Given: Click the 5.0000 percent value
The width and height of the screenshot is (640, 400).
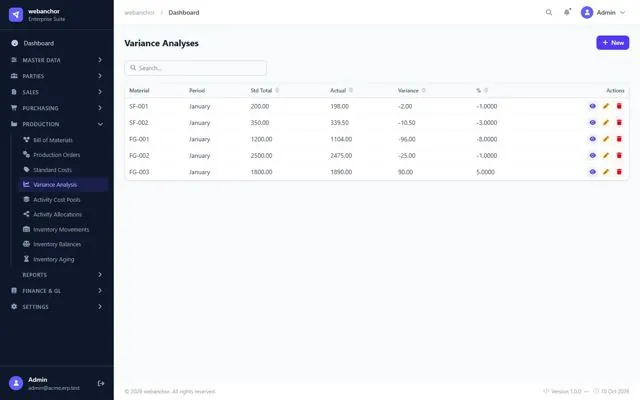Looking at the screenshot, I should [485, 172].
